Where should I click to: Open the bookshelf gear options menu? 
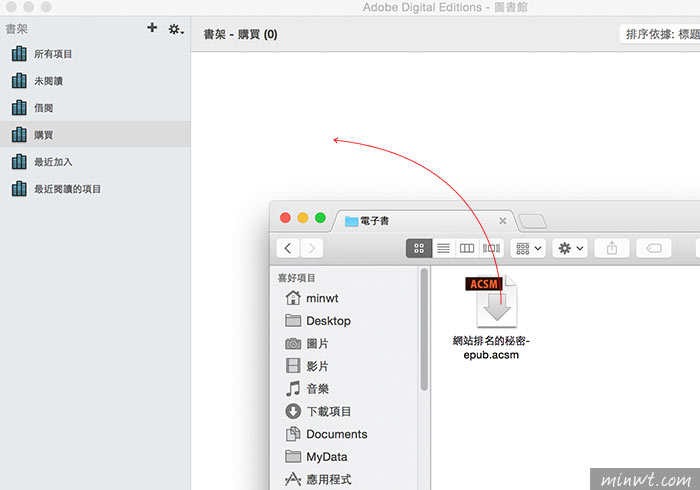pyautogui.click(x=176, y=29)
